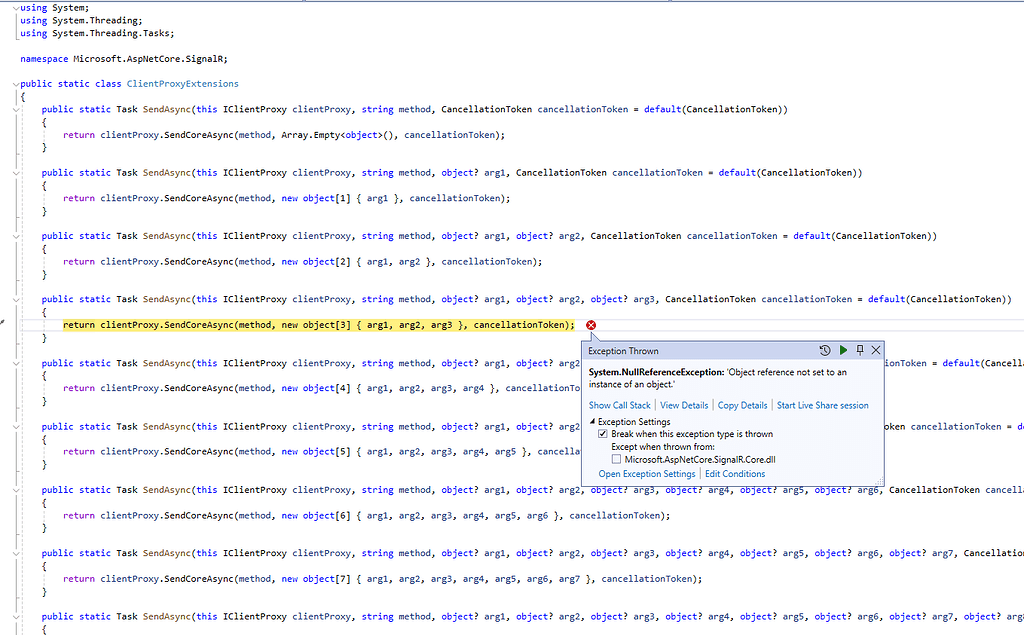The height and width of the screenshot is (635, 1024).
Task: Click the green continue execution arrow
Action: (843, 350)
